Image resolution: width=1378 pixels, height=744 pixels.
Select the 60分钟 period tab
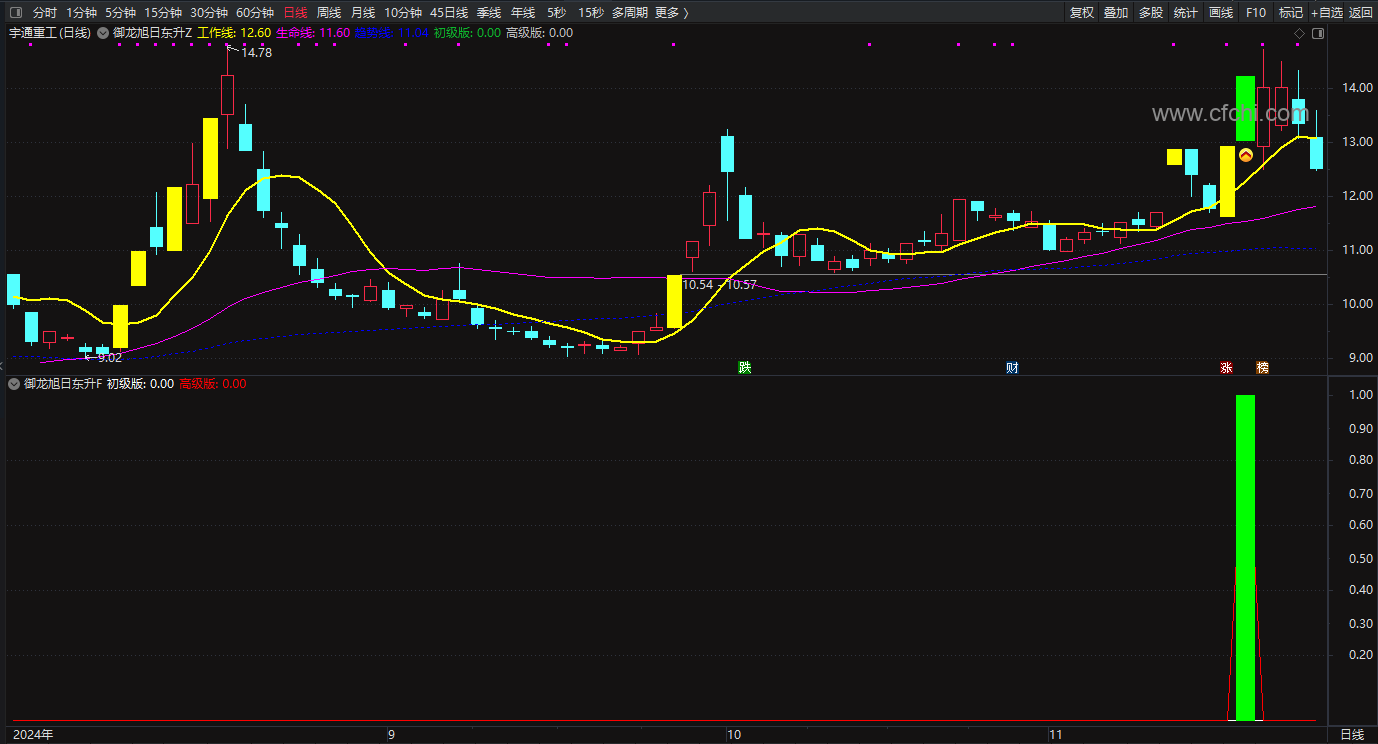click(x=255, y=13)
